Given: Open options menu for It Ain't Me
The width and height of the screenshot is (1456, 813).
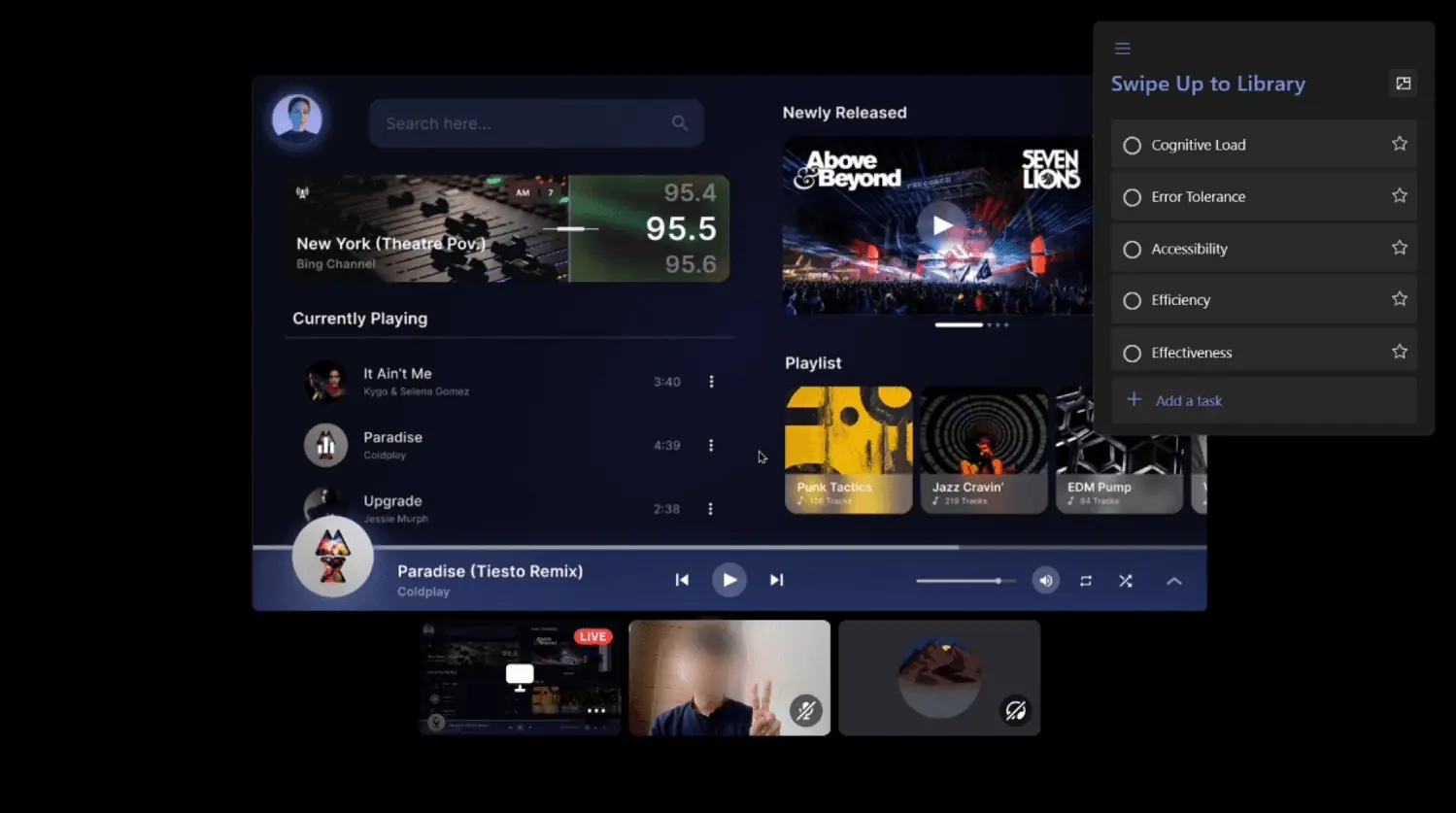Looking at the screenshot, I should [x=711, y=382].
